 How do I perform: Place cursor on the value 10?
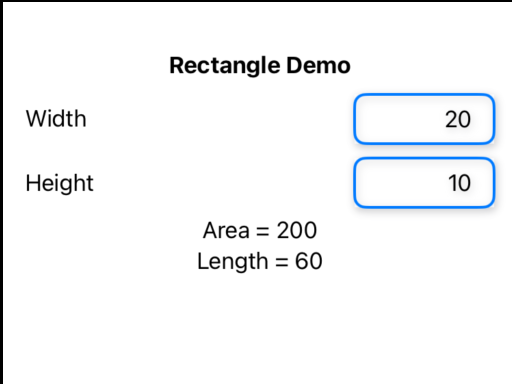pos(459,183)
